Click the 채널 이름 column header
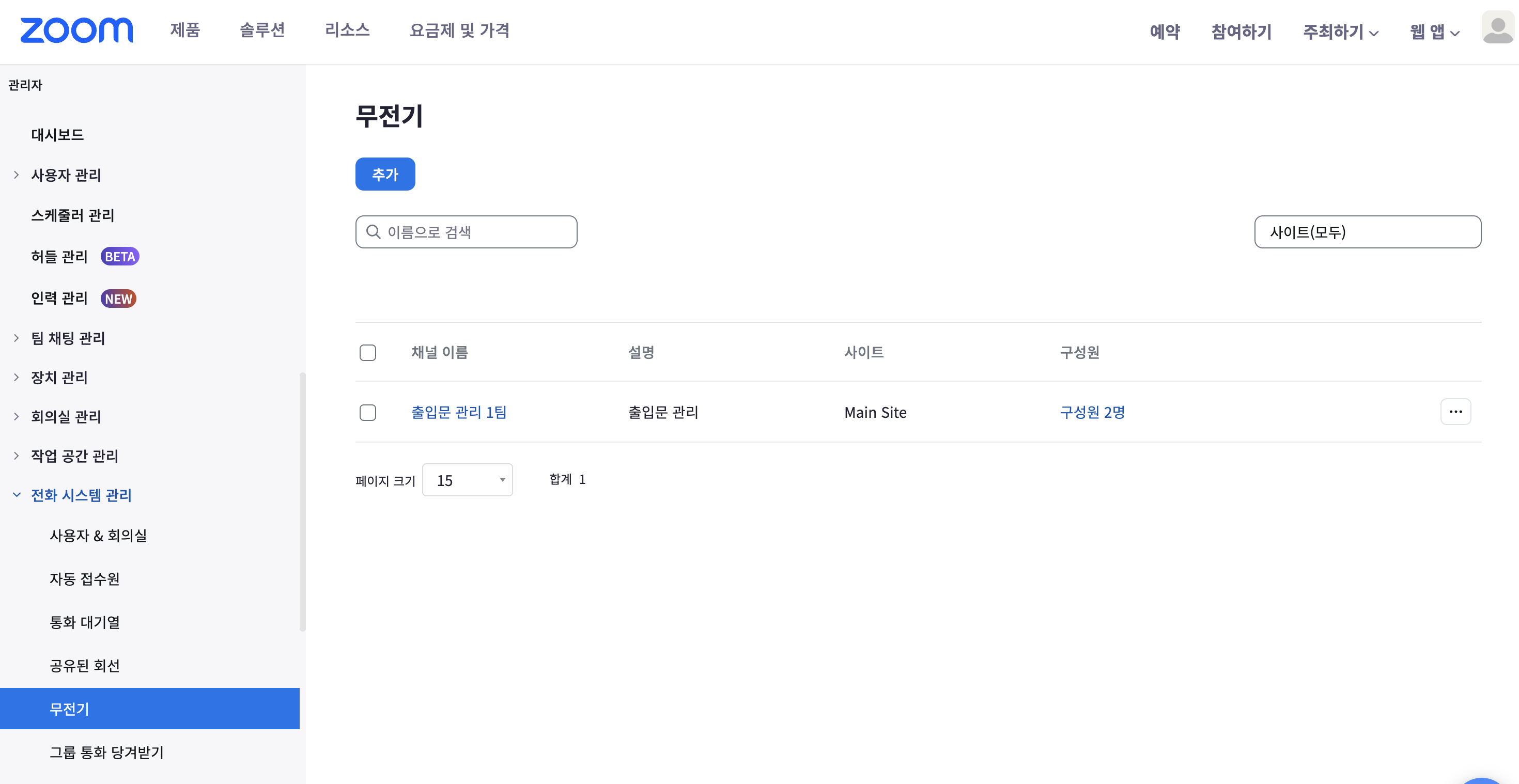1519x784 pixels. point(439,353)
